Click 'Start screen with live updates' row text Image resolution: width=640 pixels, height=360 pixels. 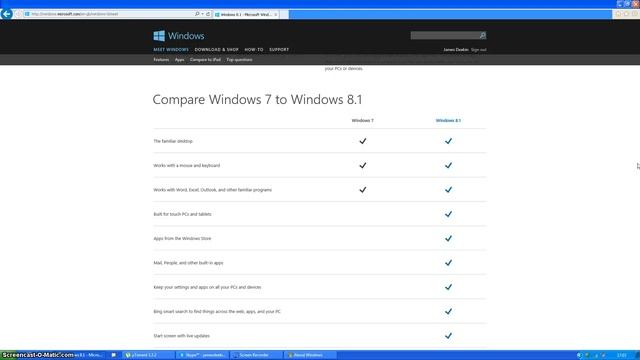pos(182,336)
